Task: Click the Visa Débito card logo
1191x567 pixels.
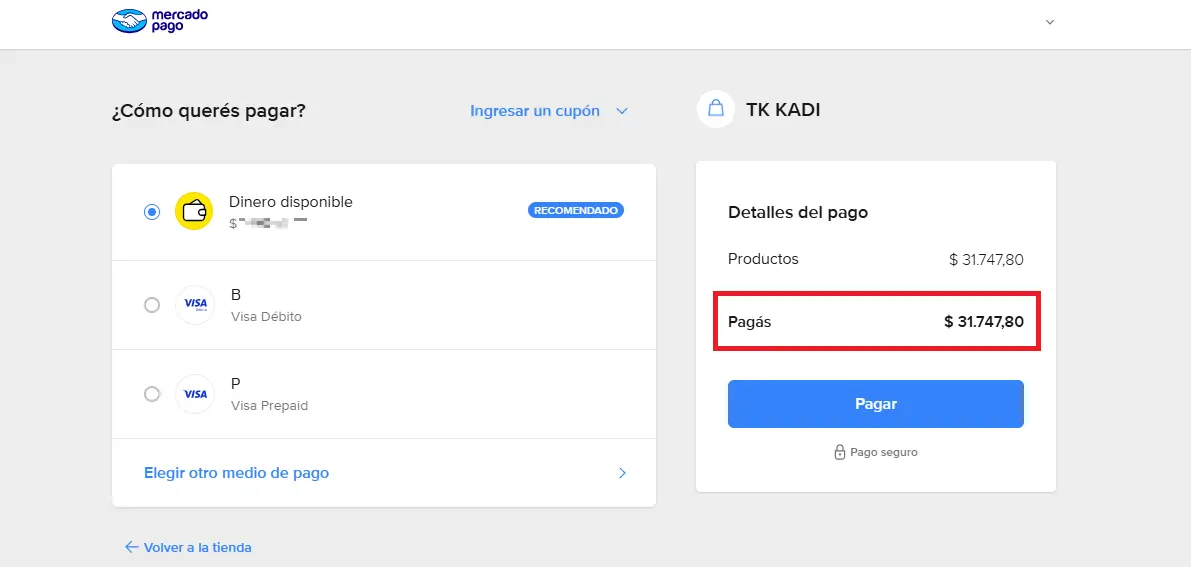Action: point(195,305)
